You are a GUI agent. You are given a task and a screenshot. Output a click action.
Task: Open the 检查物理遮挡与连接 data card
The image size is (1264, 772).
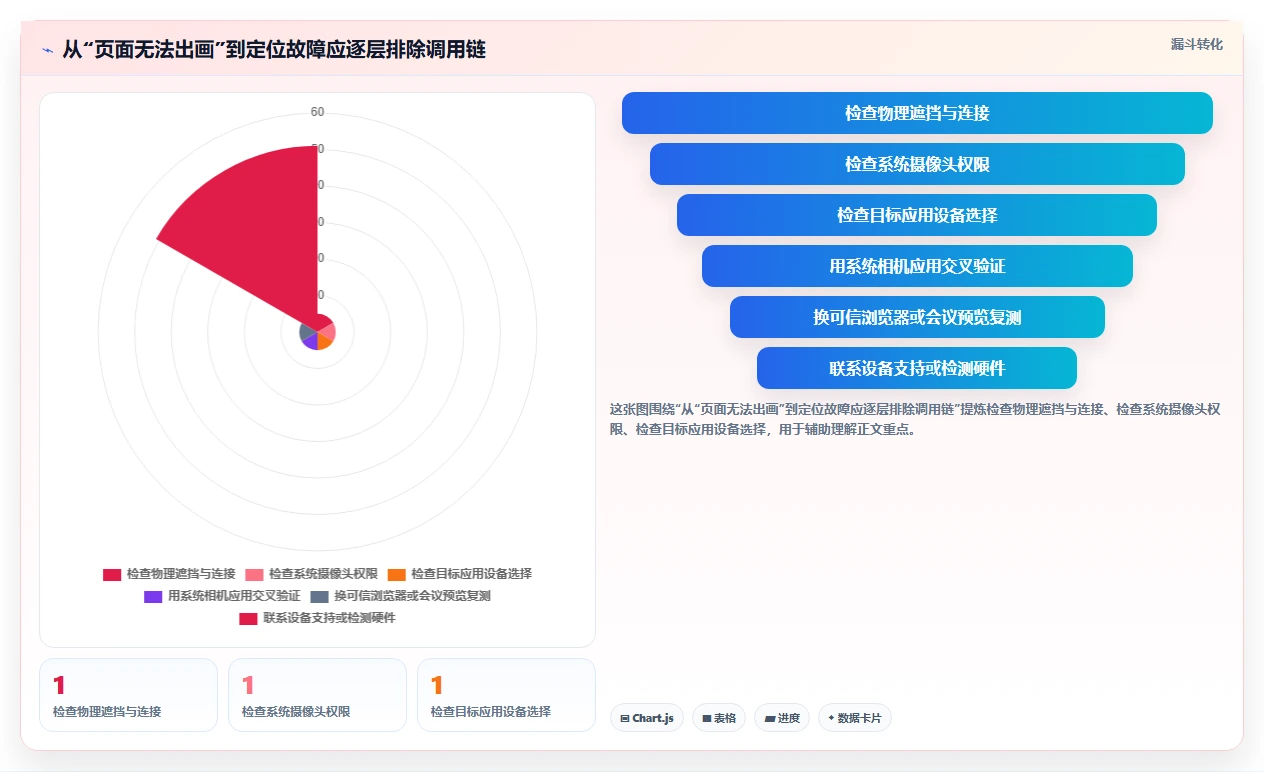click(128, 695)
